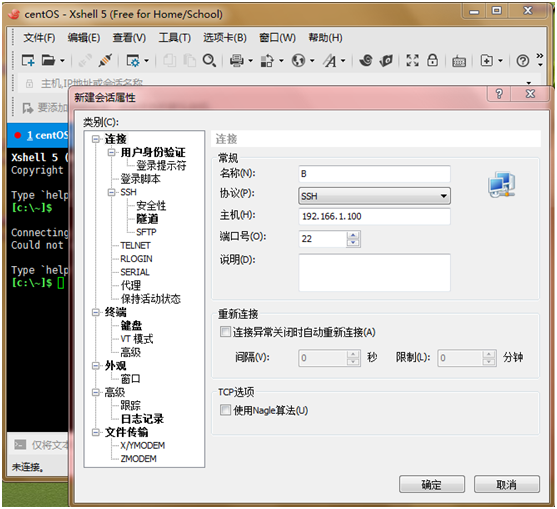Select TELNET in category tree
This screenshot has height=509, width=557.
point(135,245)
